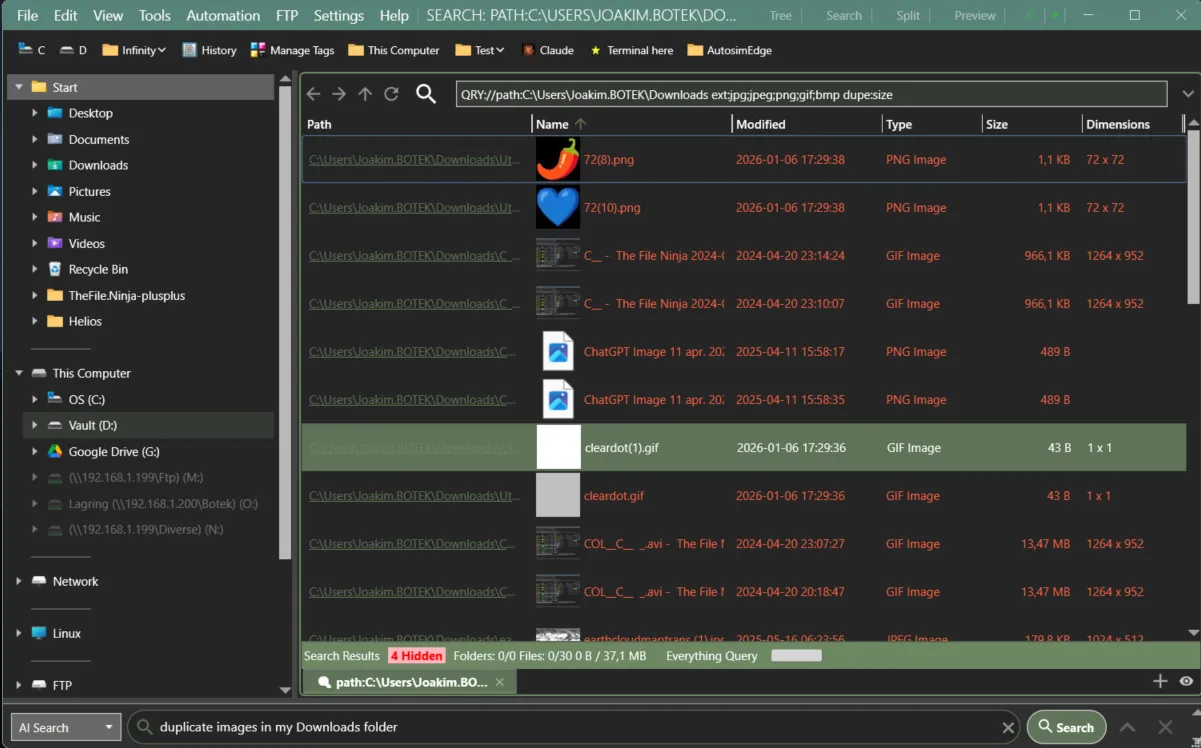This screenshot has width=1201, height=748.
Task: Launch the Claude bookmark
Action: pos(547,50)
